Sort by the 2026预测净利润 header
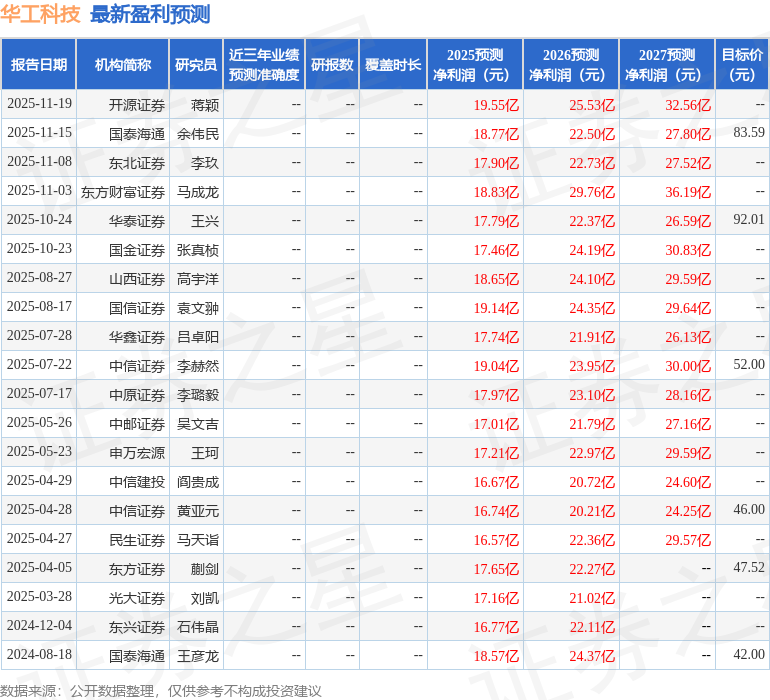This screenshot has width=770, height=700. click(571, 65)
